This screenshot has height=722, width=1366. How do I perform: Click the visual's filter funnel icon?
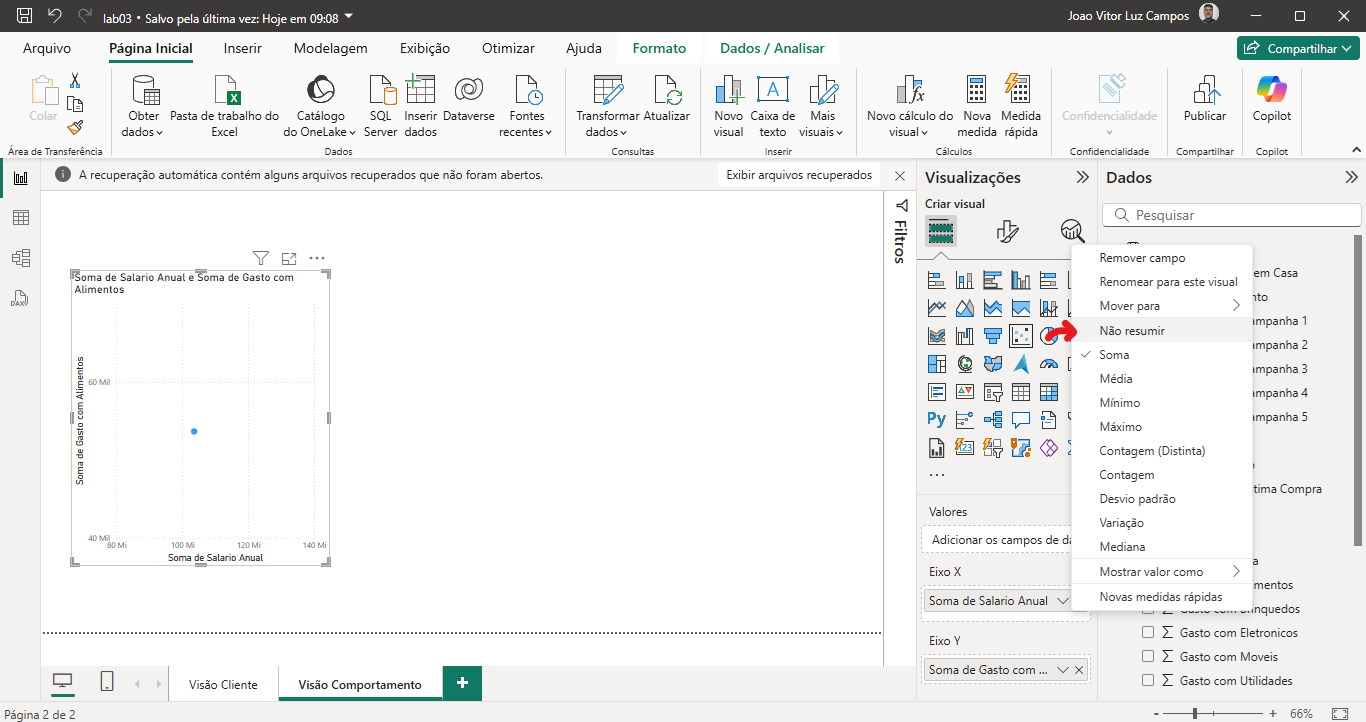point(260,258)
